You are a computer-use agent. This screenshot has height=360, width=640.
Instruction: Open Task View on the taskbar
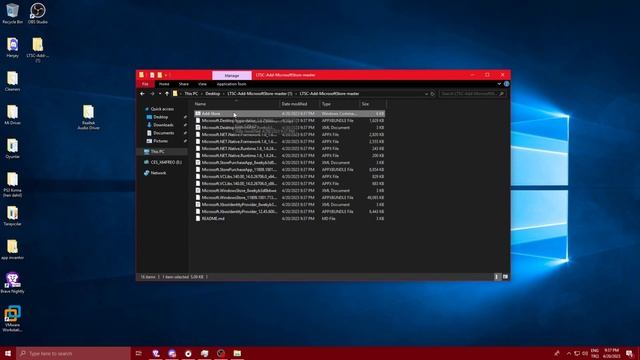(139, 353)
